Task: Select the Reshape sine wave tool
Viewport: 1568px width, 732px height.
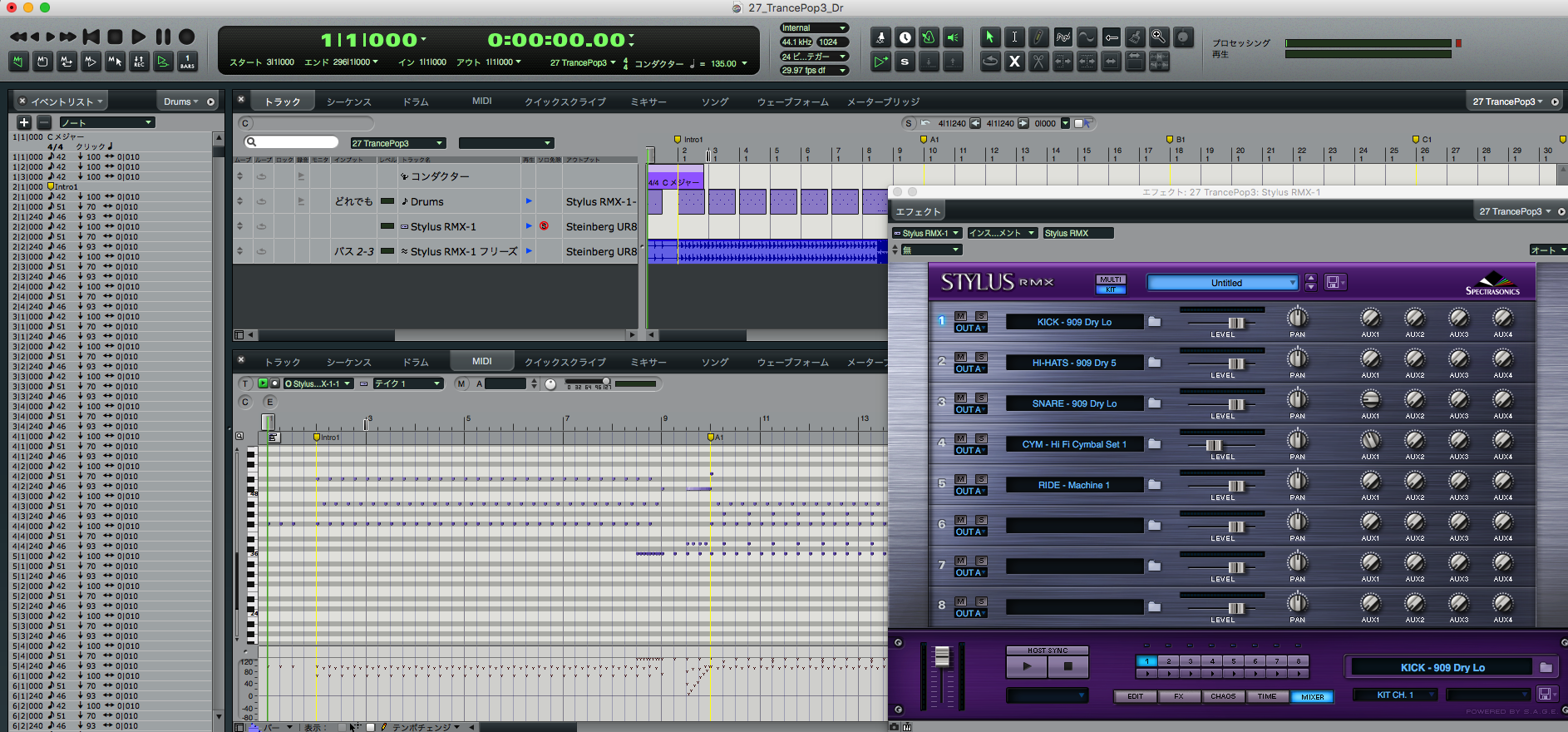Action: click(x=1087, y=37)
